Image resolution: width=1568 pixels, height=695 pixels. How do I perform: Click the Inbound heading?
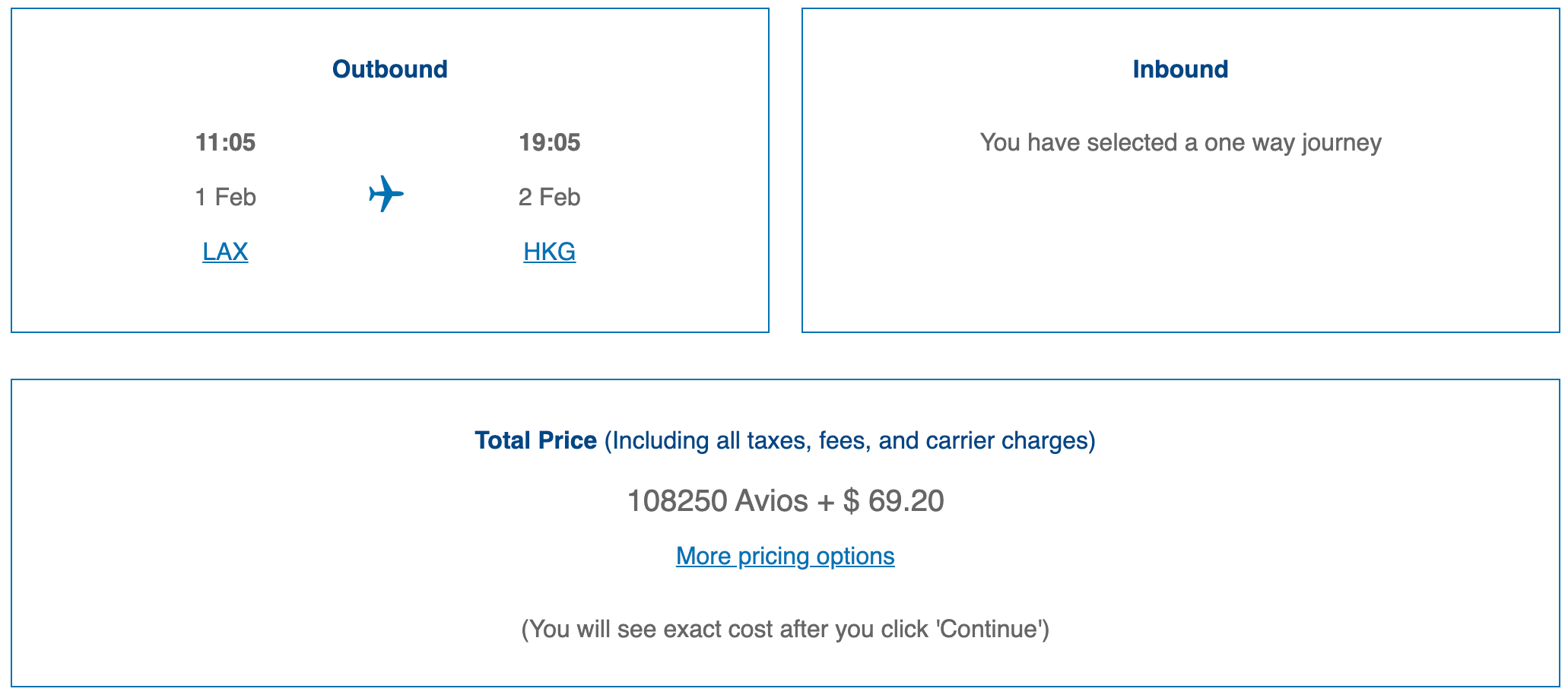coord(1180,69)
